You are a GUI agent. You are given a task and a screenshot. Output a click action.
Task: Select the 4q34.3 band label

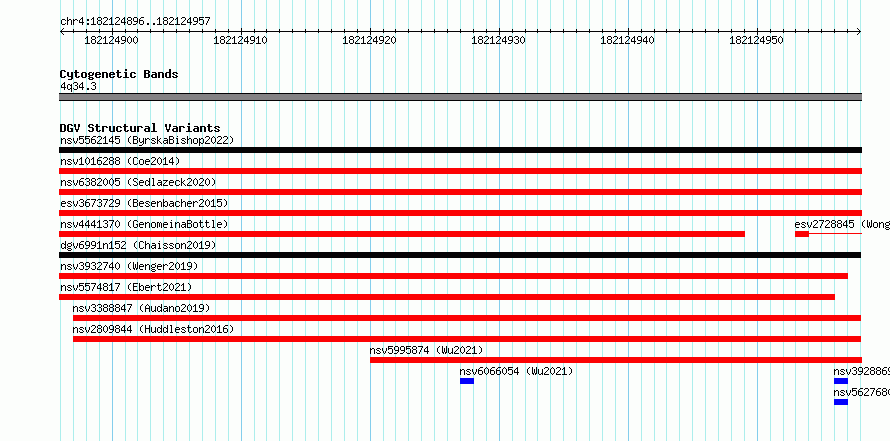[x=78, y=86]
